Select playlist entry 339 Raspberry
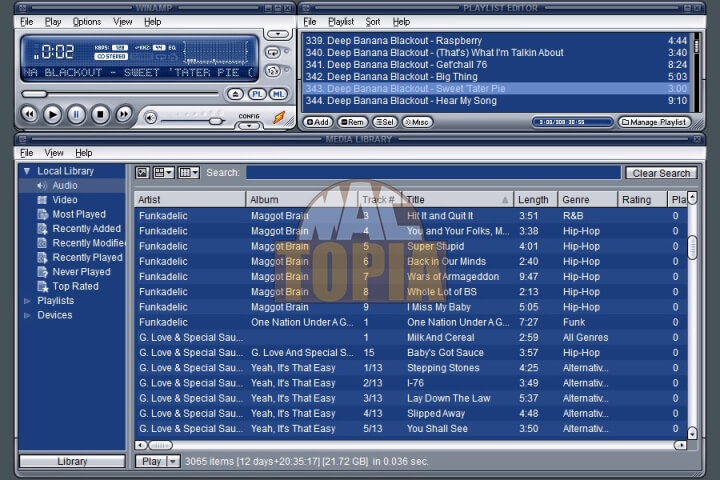Viewport: 720px width, 480px height. [x=496, y=40]
